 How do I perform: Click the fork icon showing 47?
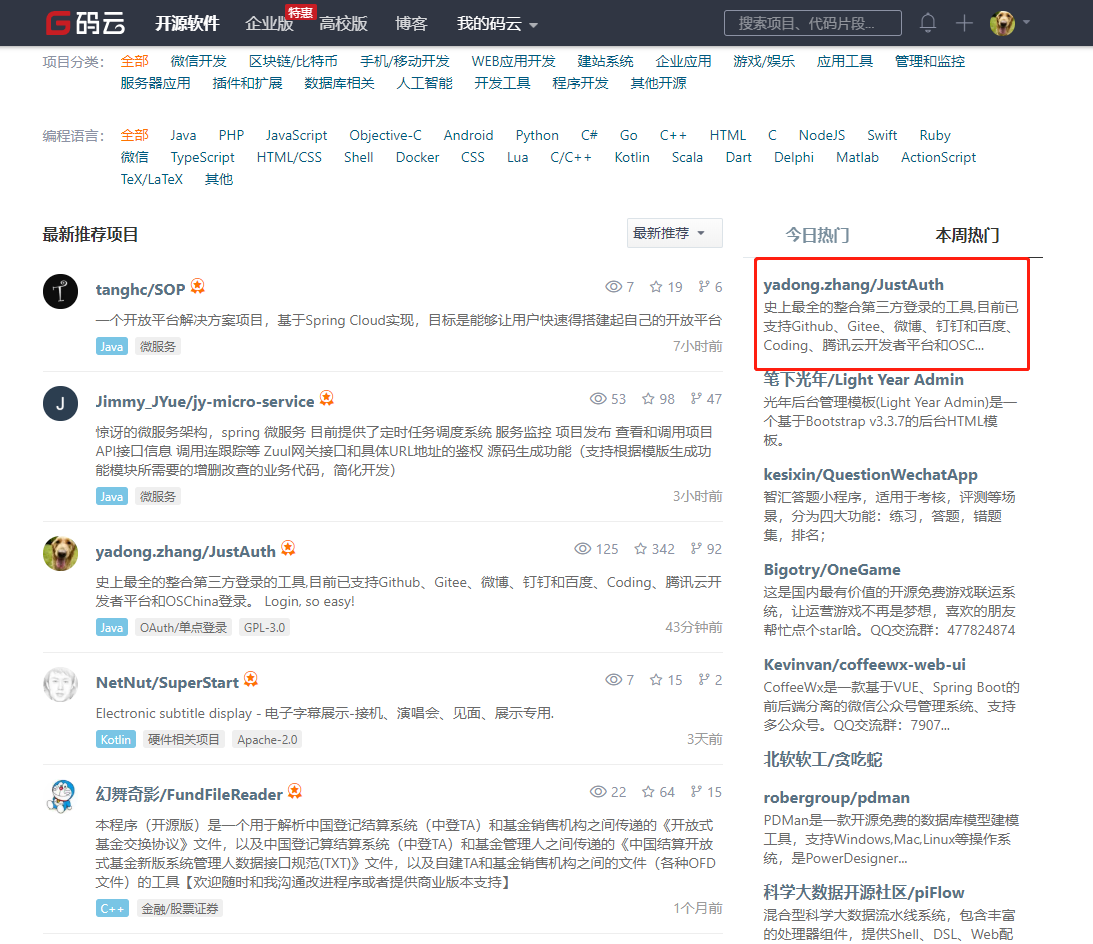coord(696,399)
